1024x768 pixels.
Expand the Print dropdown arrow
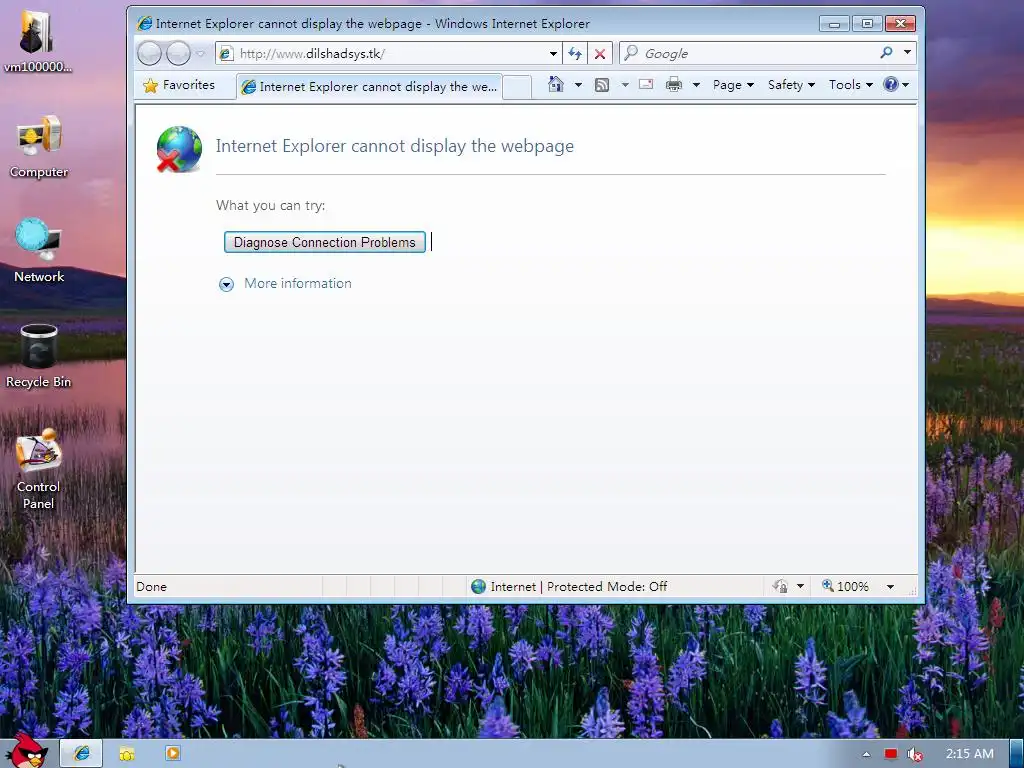[696, 85]
